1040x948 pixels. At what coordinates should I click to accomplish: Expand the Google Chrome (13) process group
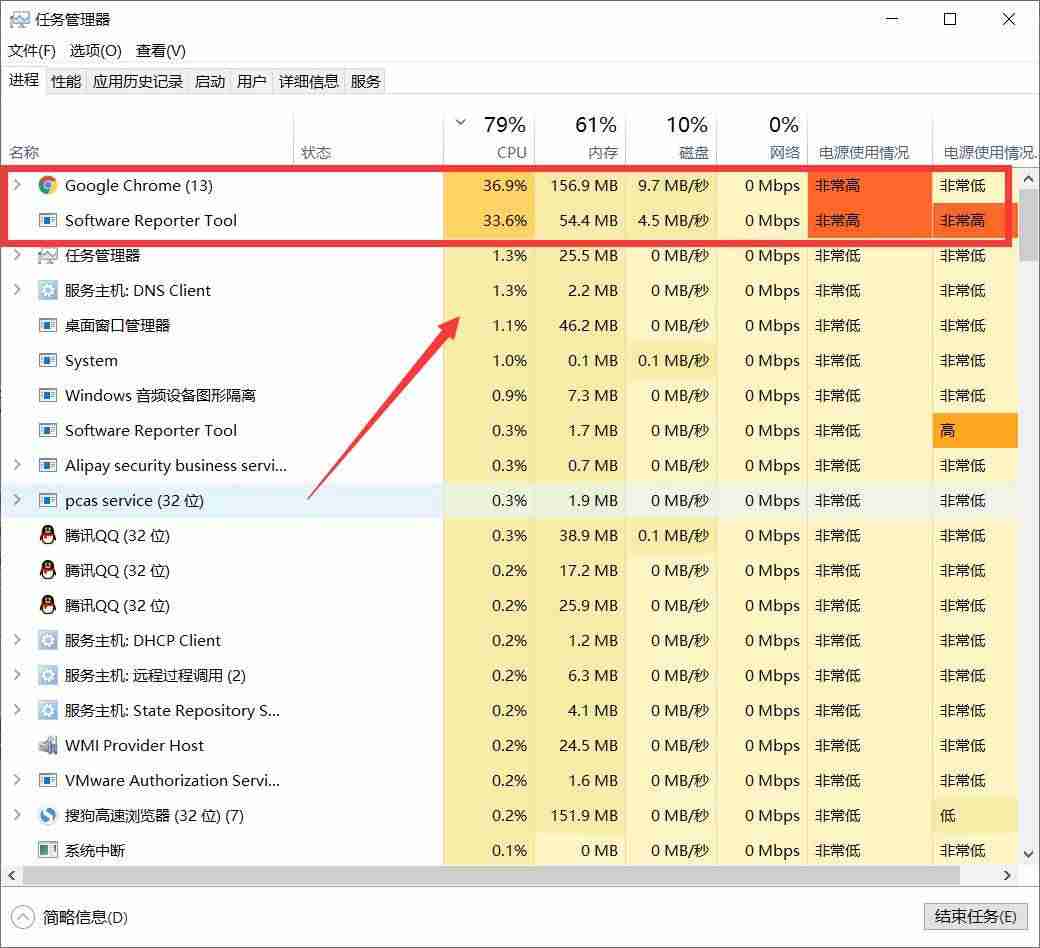[x=17, y=185]
